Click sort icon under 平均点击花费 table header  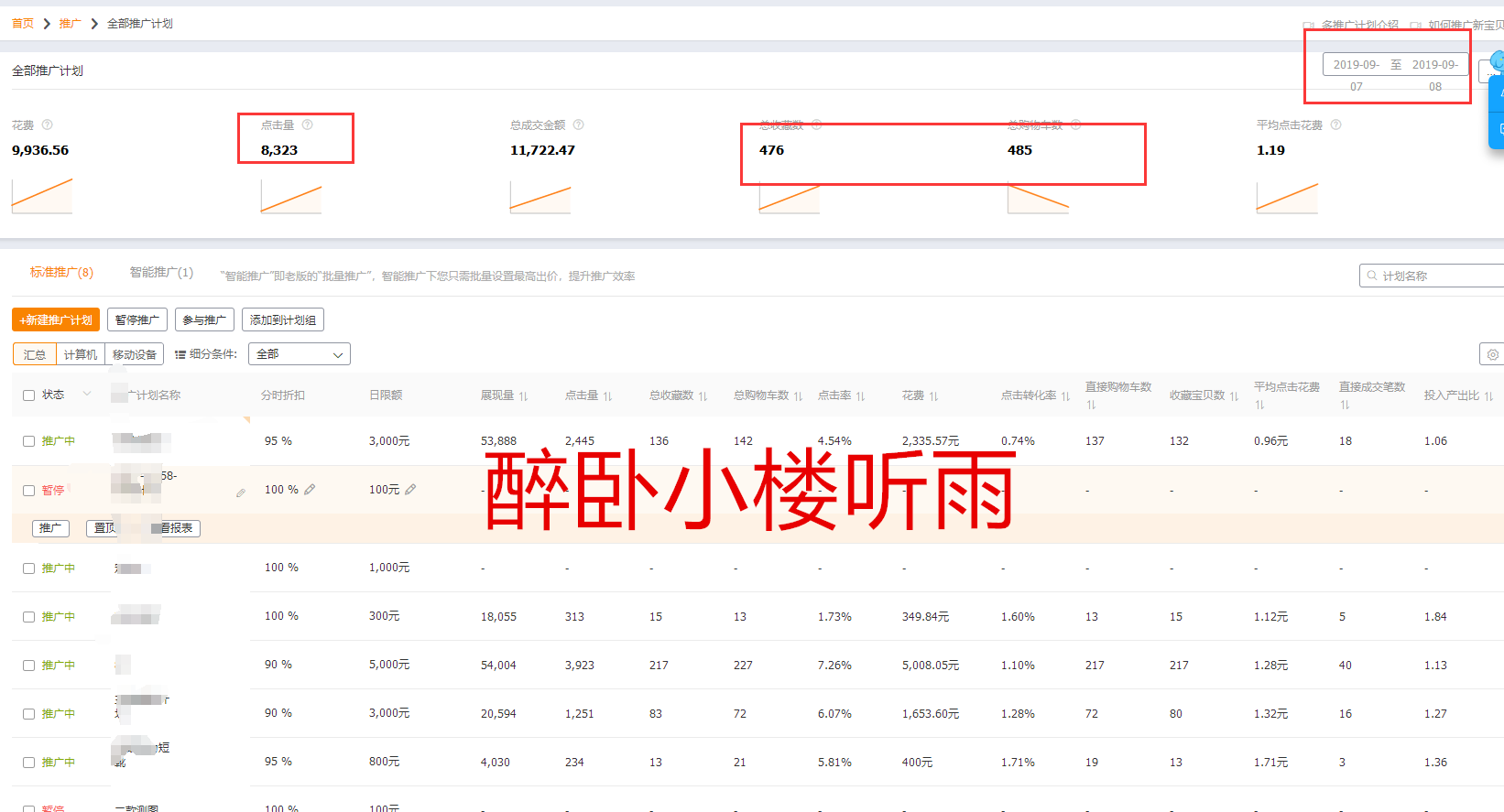(x=1259, y=405)
